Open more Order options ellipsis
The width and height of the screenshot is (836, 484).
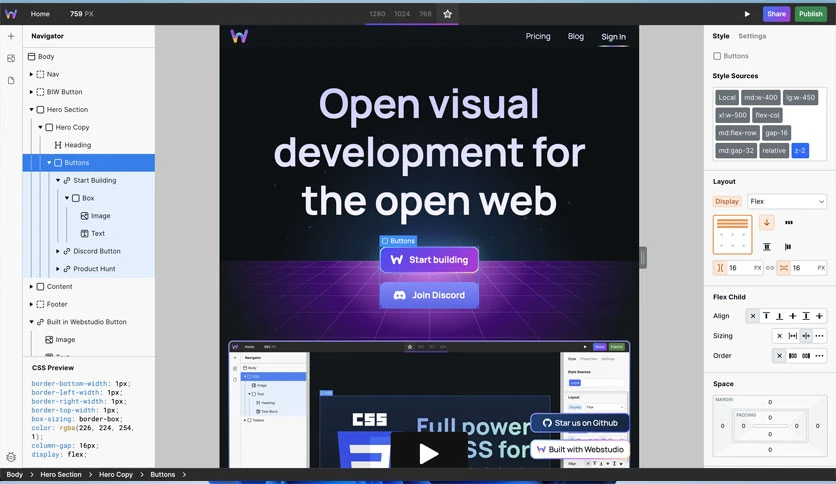point(819,356)
